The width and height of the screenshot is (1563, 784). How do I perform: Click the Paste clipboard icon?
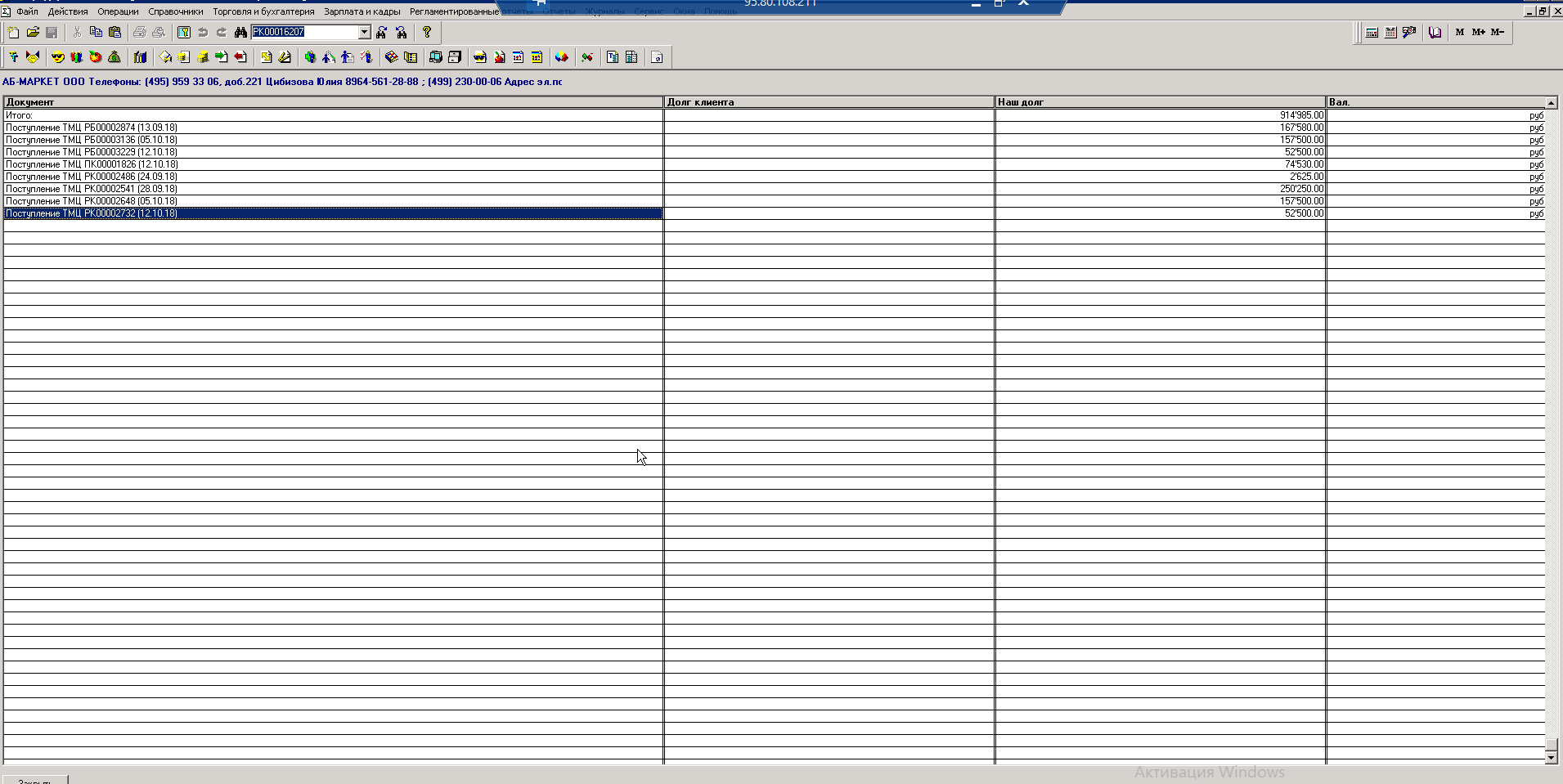tap(115, 33)
